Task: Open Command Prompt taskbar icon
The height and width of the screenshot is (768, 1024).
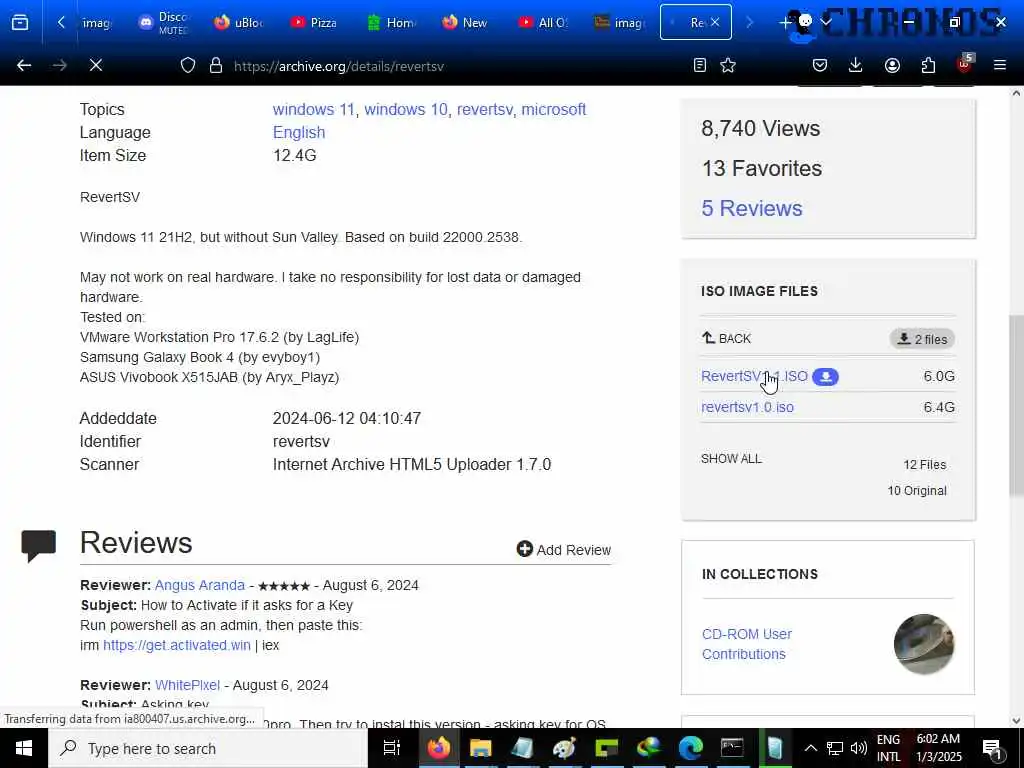Action: (x=732, y=748)
